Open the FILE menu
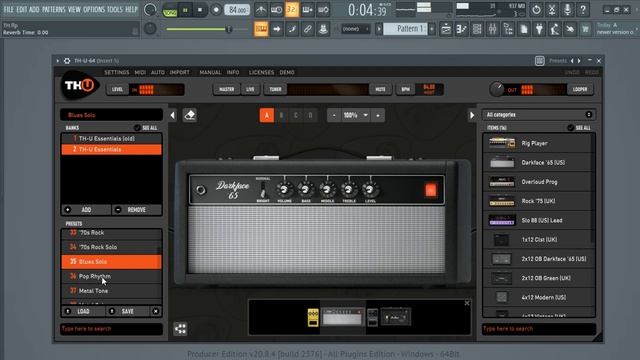Image resolution: width=640 pixels, height=360 pixels. tap(8, 9)
